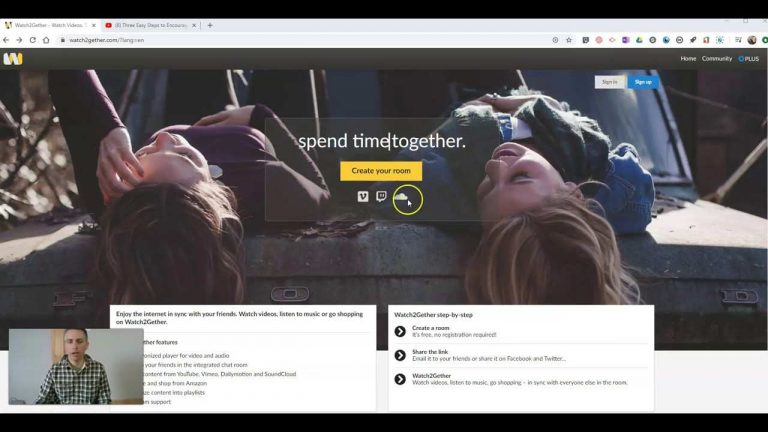
Task: Click the Sign up button
Action: coord(643,82)
